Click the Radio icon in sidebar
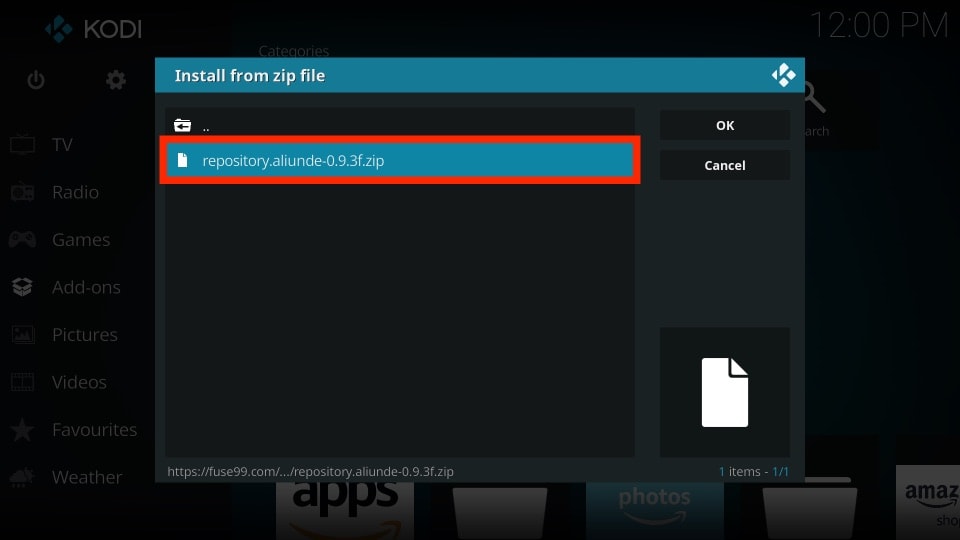960x540 pixels. click(23, 192)
